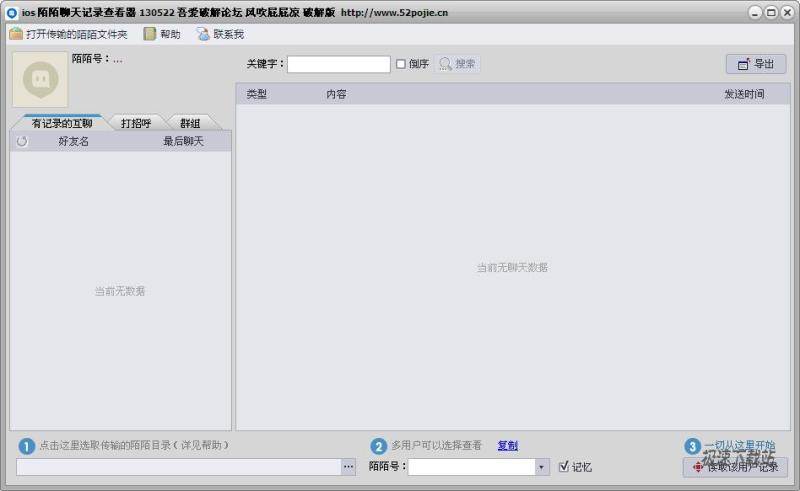Click the 内容 column header

336,94
